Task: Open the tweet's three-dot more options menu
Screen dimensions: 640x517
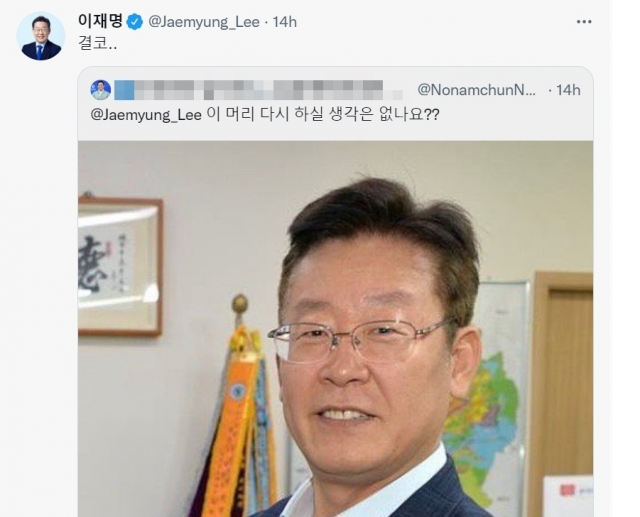Action: (x=584, y=22)
